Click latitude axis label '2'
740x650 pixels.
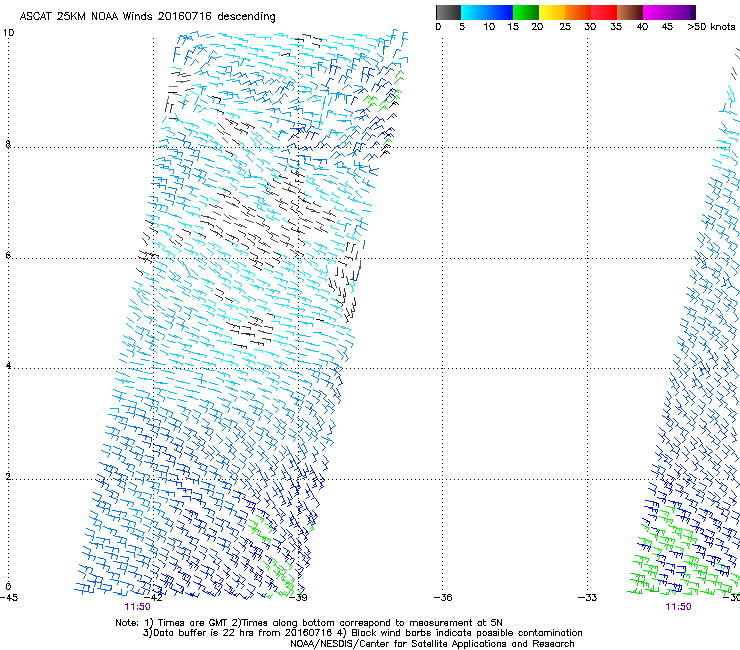tap(8, 477)
